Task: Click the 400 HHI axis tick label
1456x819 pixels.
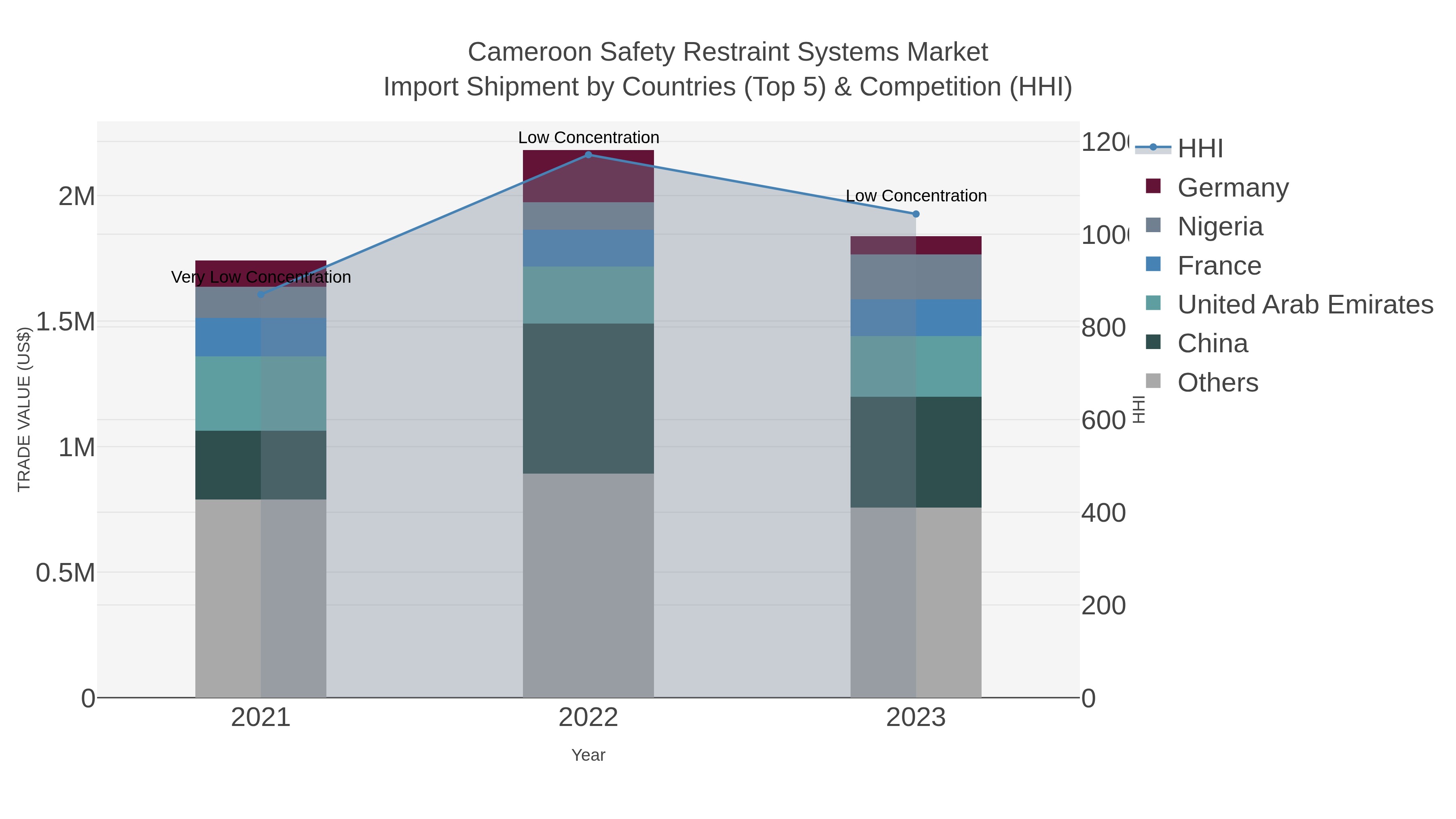Action: click(1104, 513)
